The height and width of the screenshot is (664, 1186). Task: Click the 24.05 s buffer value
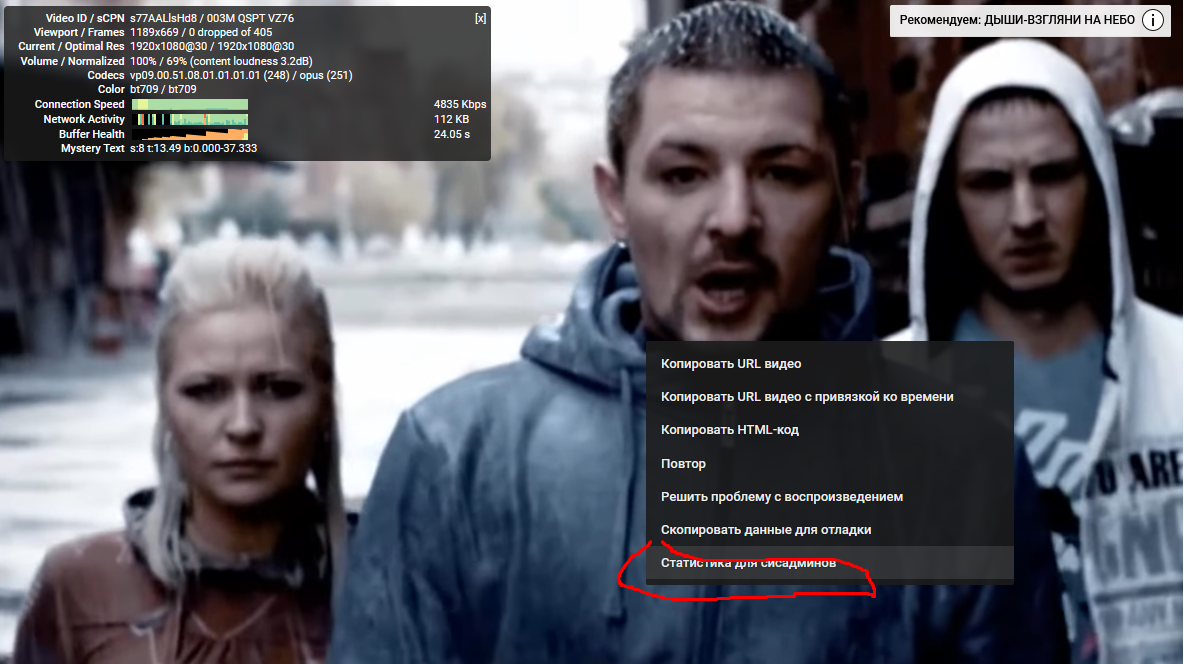pos(452,134)
